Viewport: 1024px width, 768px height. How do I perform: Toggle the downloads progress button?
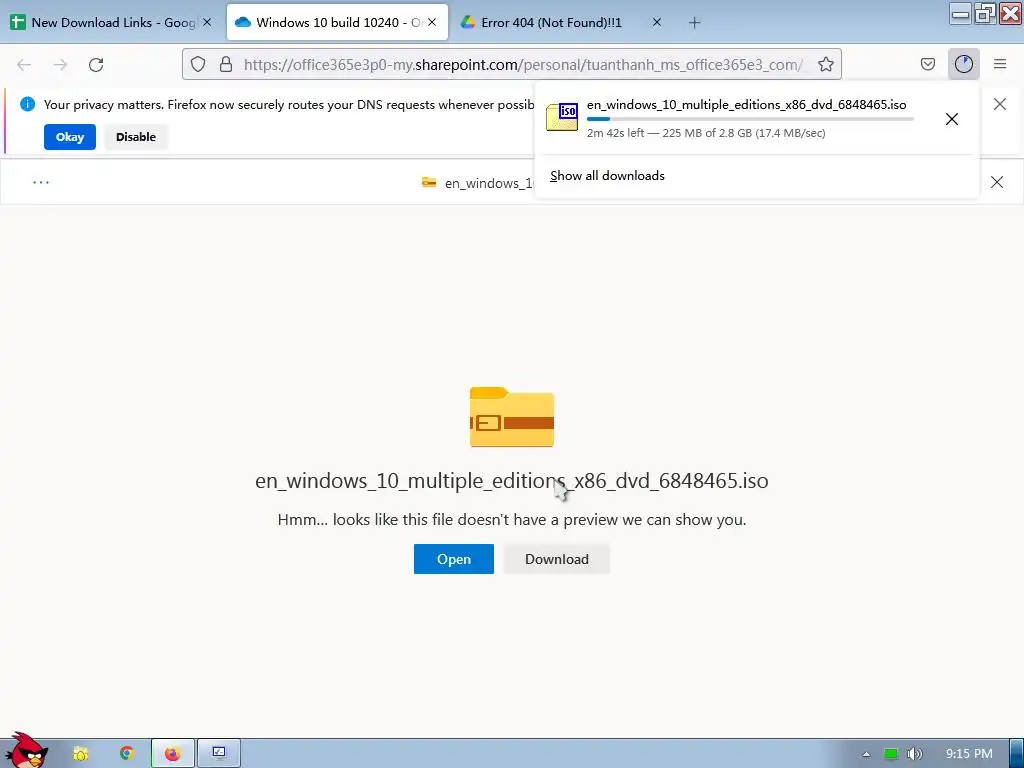(963, 64)
